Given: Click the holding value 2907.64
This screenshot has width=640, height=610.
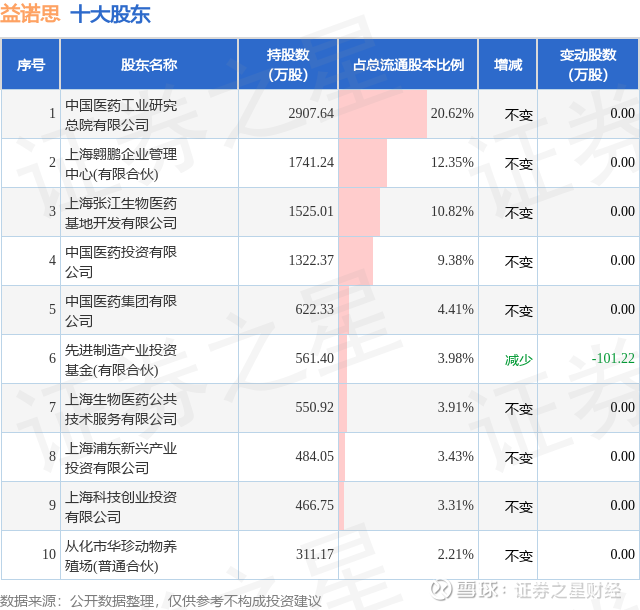Looking at the screenshot, I should [x=311, y=113].
